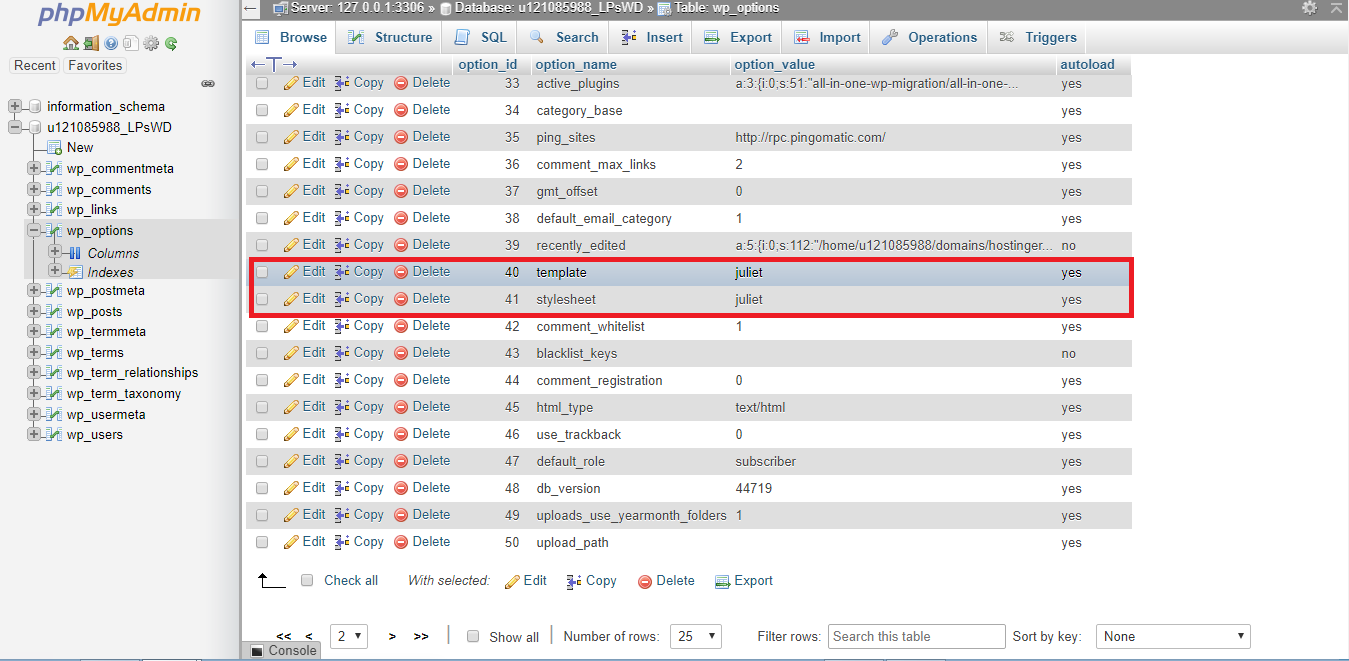1349x661 pixels.
Task: Open page settings gear on breadcrumb bar
Action: coord(1310,8)
